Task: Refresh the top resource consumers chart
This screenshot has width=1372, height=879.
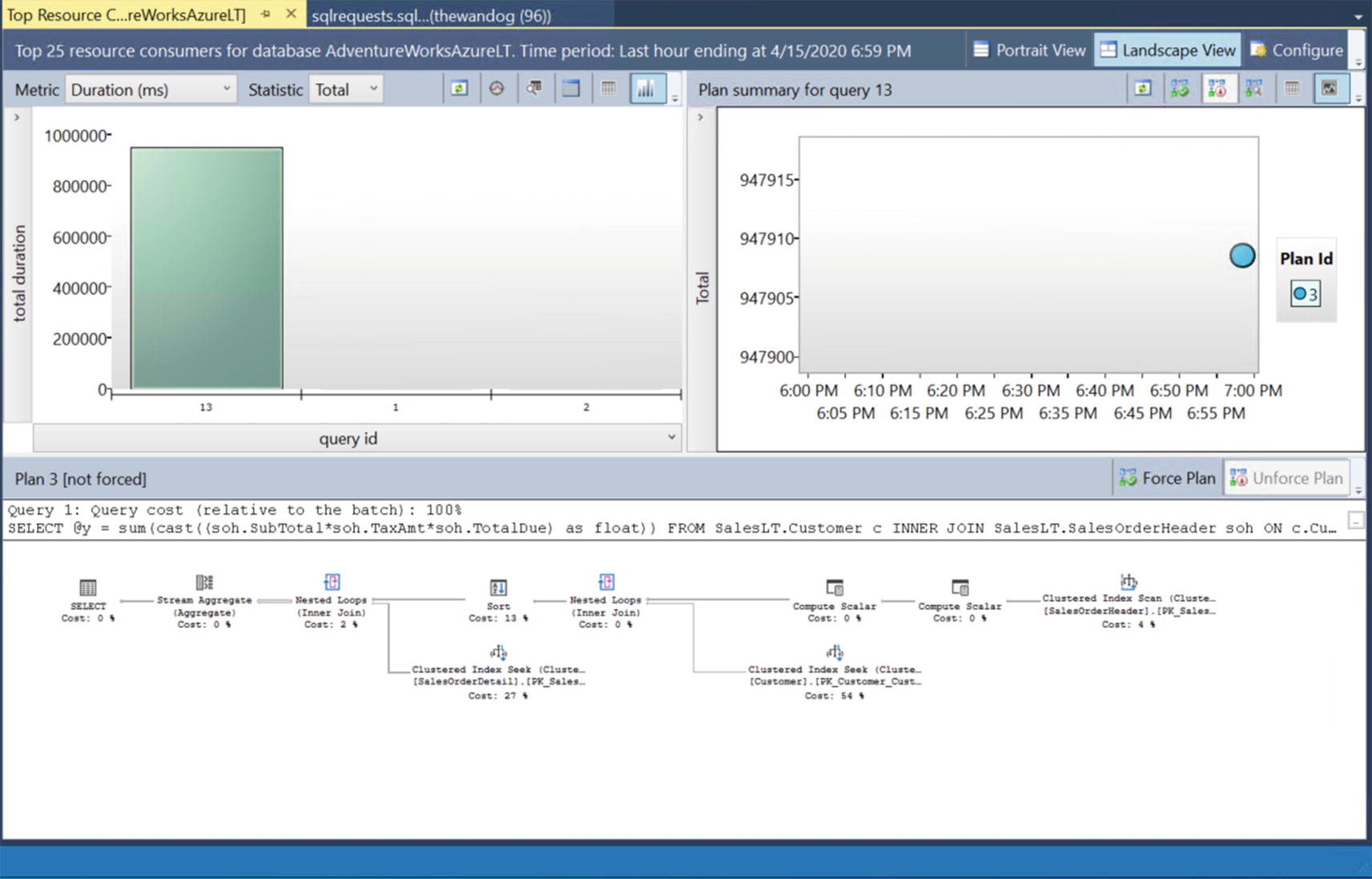Action: pyautogui.click(x=459, y=89)
